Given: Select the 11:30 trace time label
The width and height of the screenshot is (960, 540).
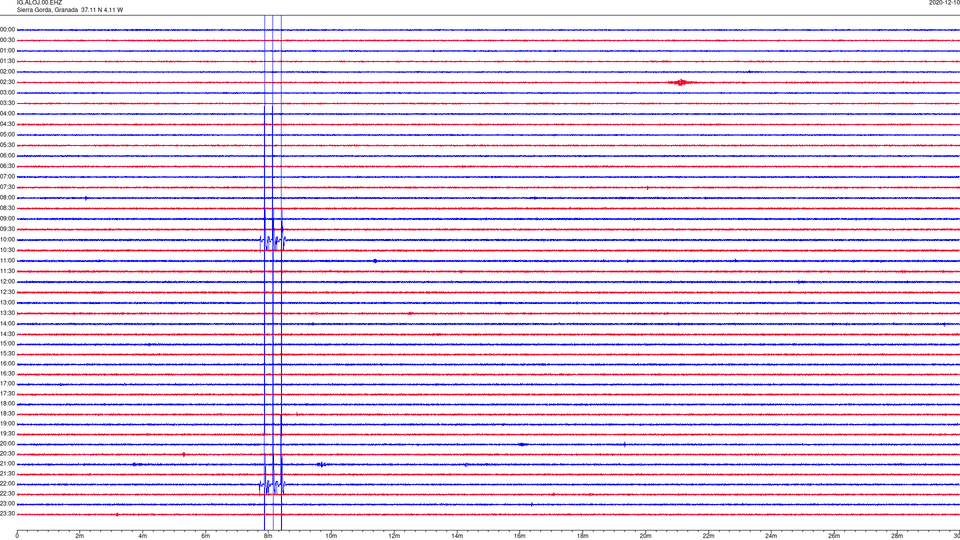Looking at the screenshot, I should [7, 271].
